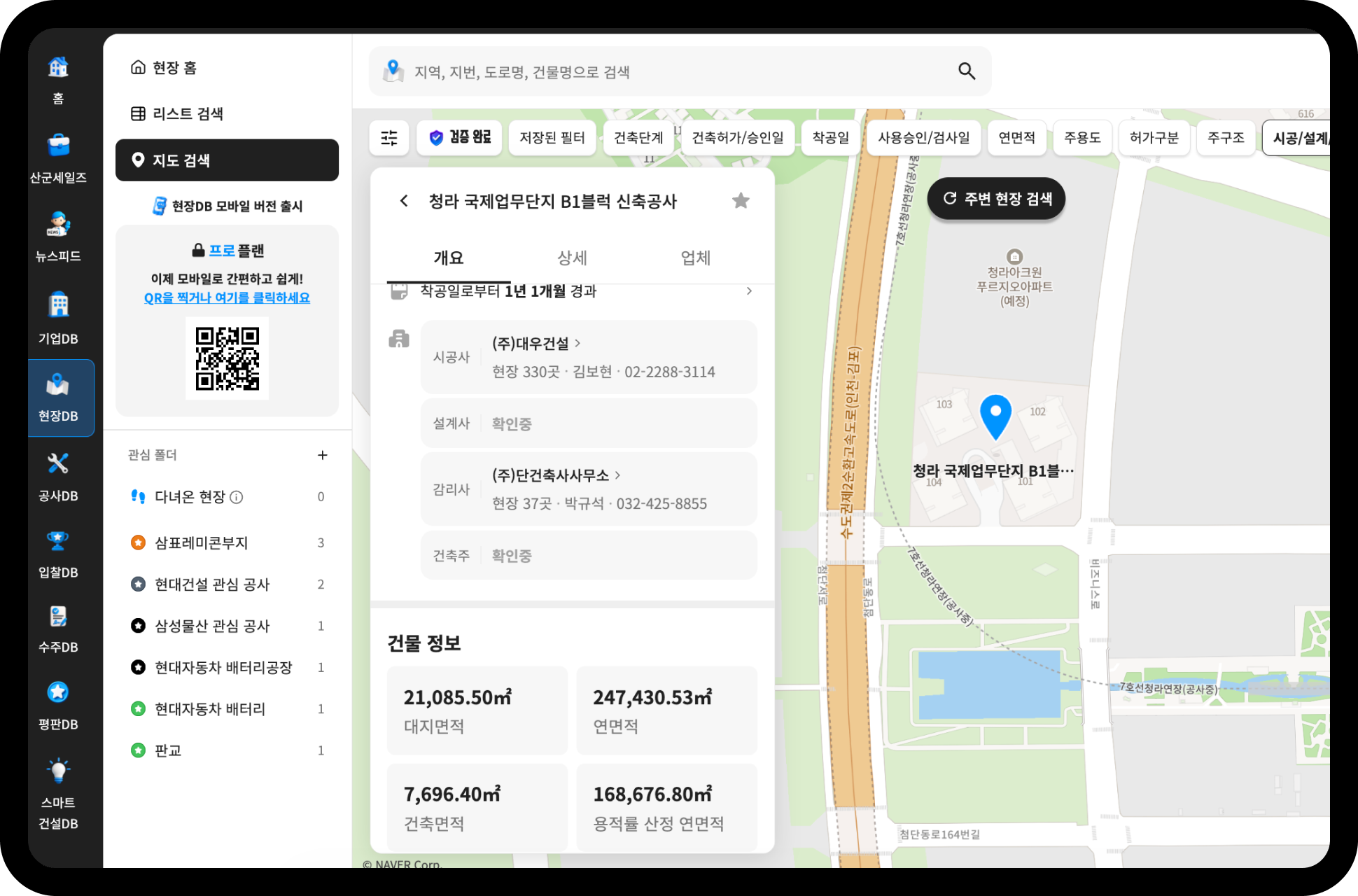The image size is (1358, 896).
Task: Open the 판교 folder
Action: [227, 750]
